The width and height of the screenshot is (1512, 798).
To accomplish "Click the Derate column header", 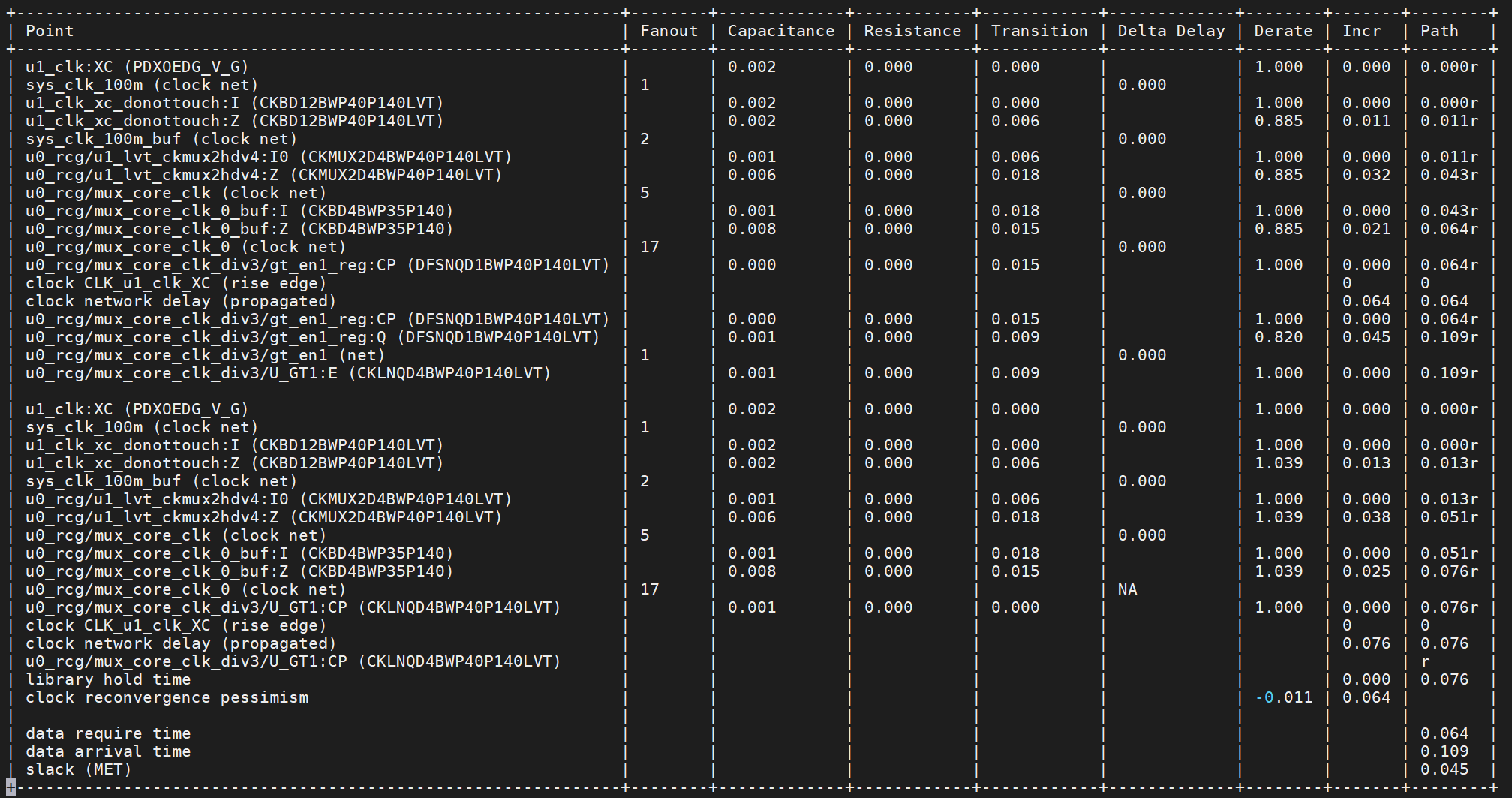I will pyautogui.click(x=1283, y=31).
